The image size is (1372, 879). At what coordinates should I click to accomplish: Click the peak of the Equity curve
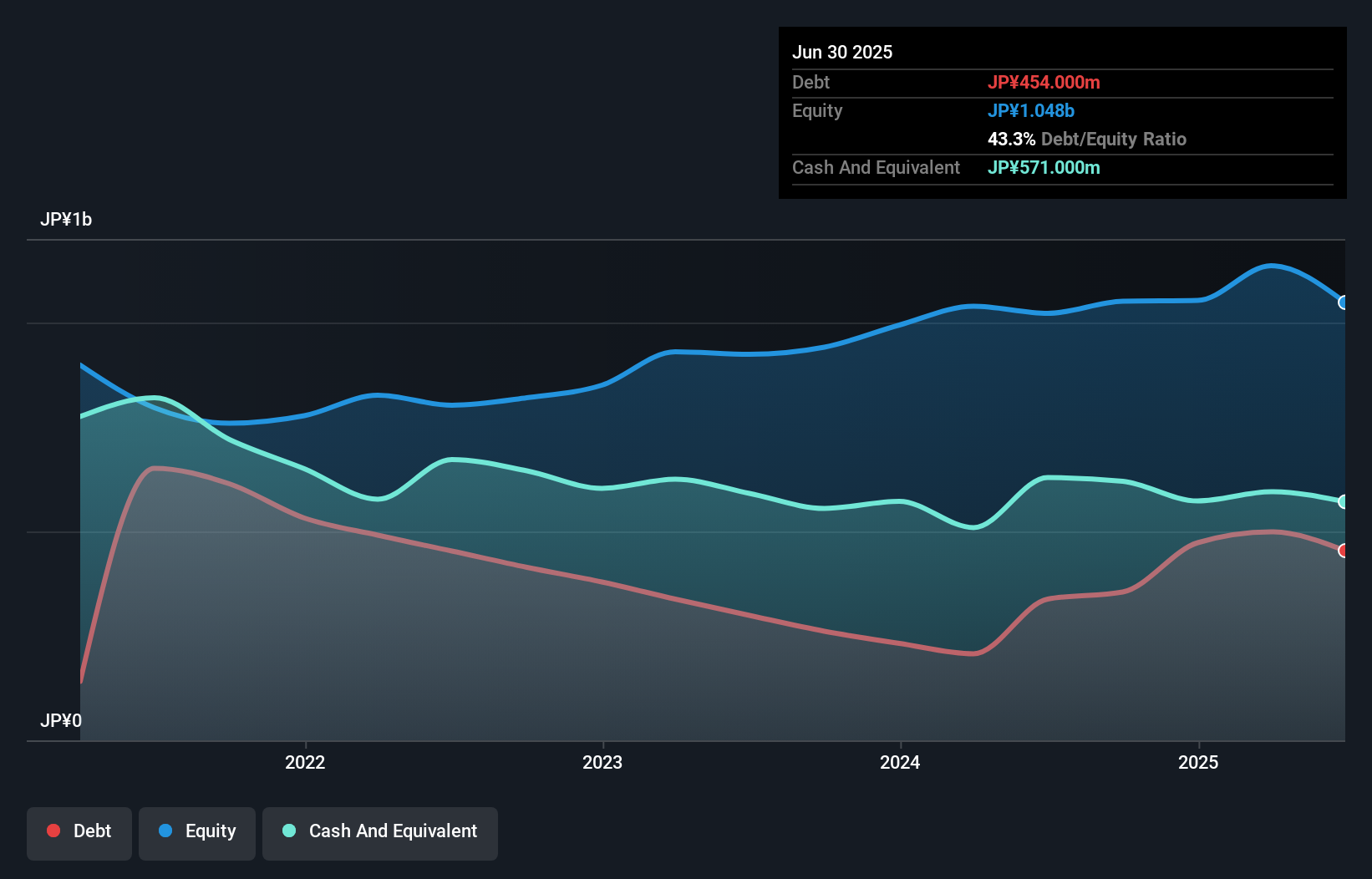pyautogui.click(x=1271, y=265)
